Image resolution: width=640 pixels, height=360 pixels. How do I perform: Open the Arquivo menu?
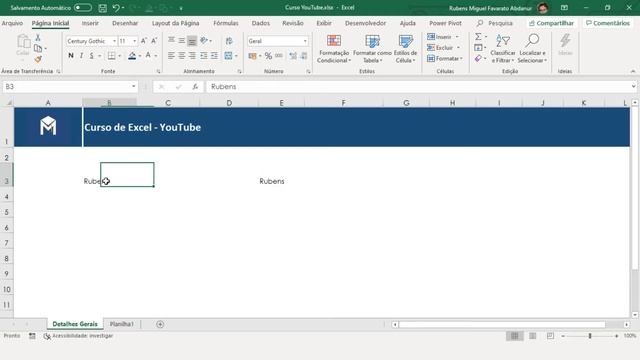click(x=12, y=23)
